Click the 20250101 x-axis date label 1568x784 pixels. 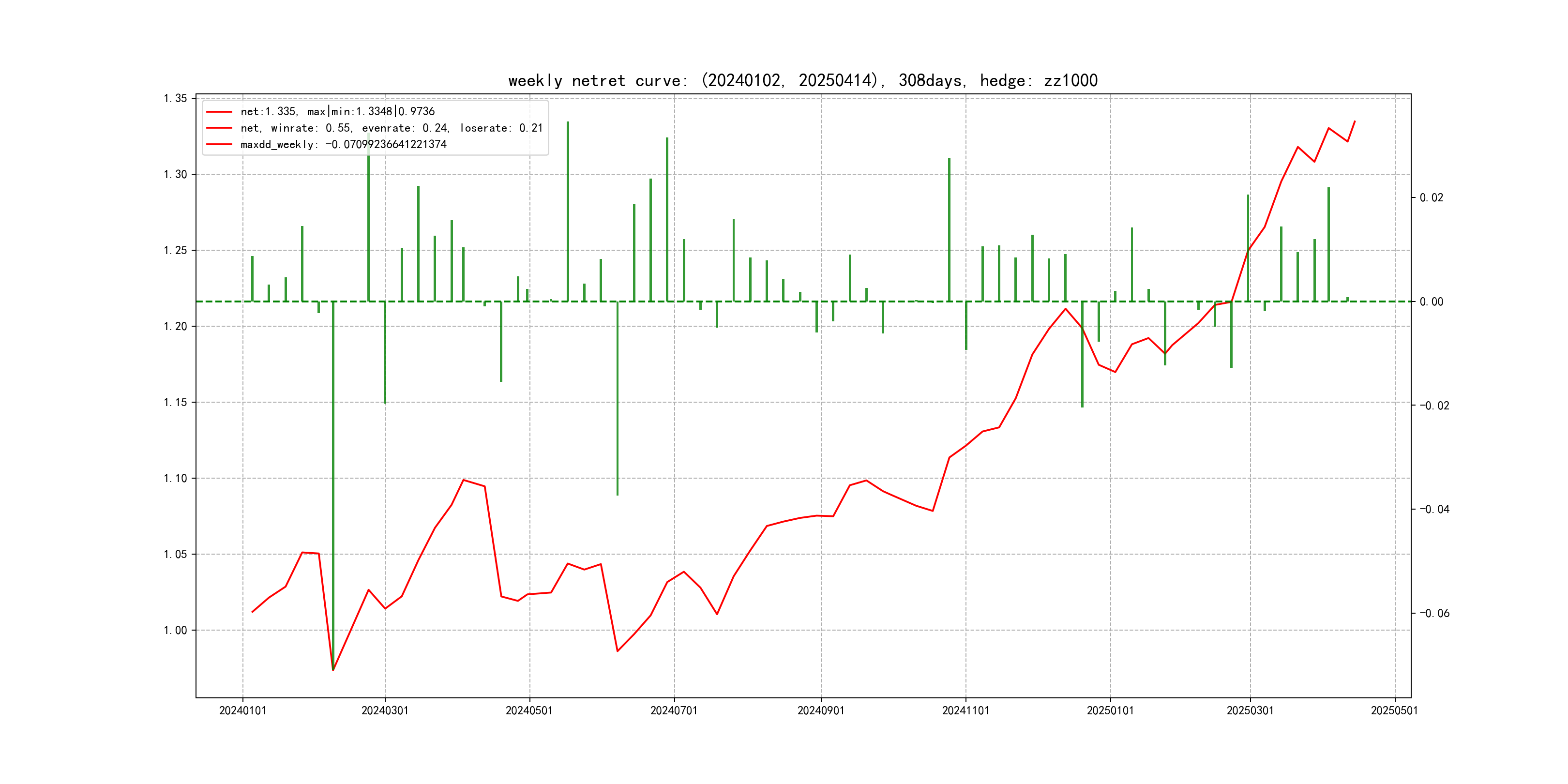1110,710
